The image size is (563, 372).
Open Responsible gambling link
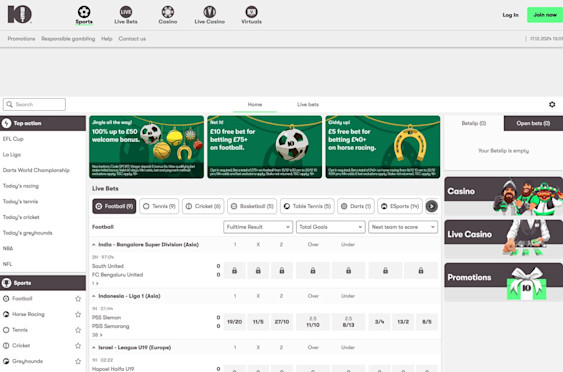[x=68, y=38]
